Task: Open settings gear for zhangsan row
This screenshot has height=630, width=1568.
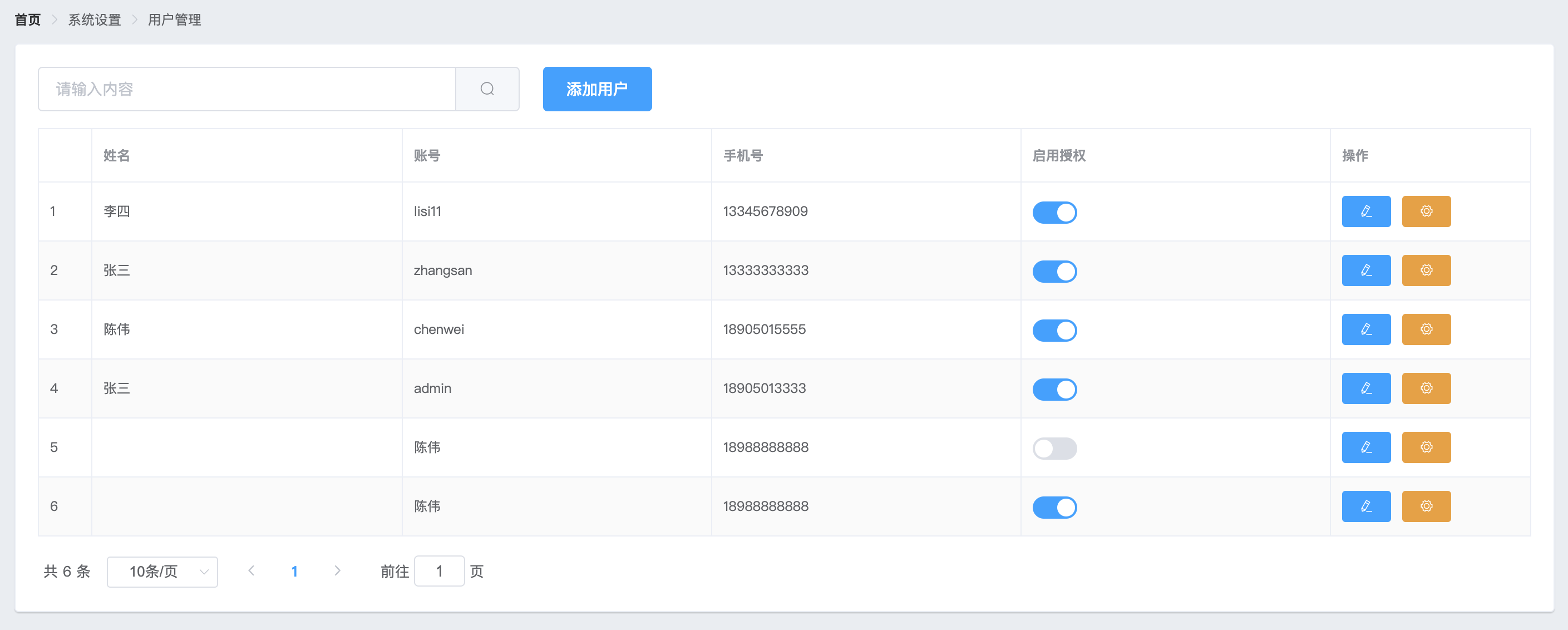Action: pyautogui.click(x=1426, y=270)
